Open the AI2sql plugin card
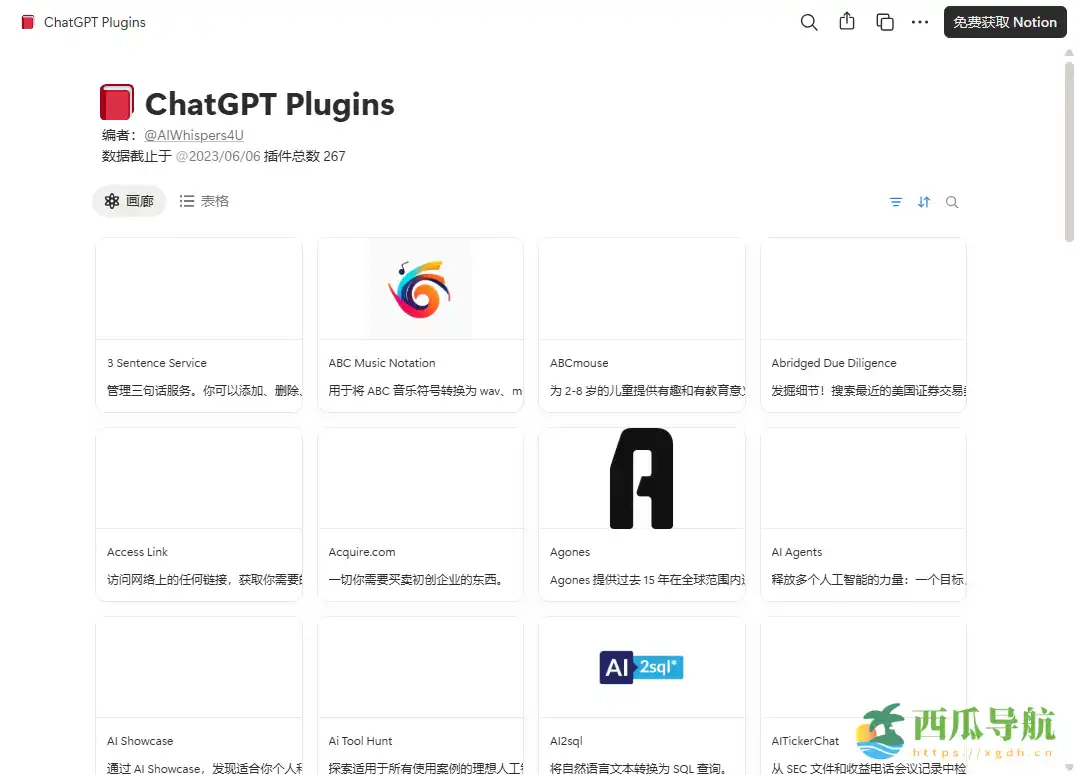The image size is (1077, 775). 641,698
